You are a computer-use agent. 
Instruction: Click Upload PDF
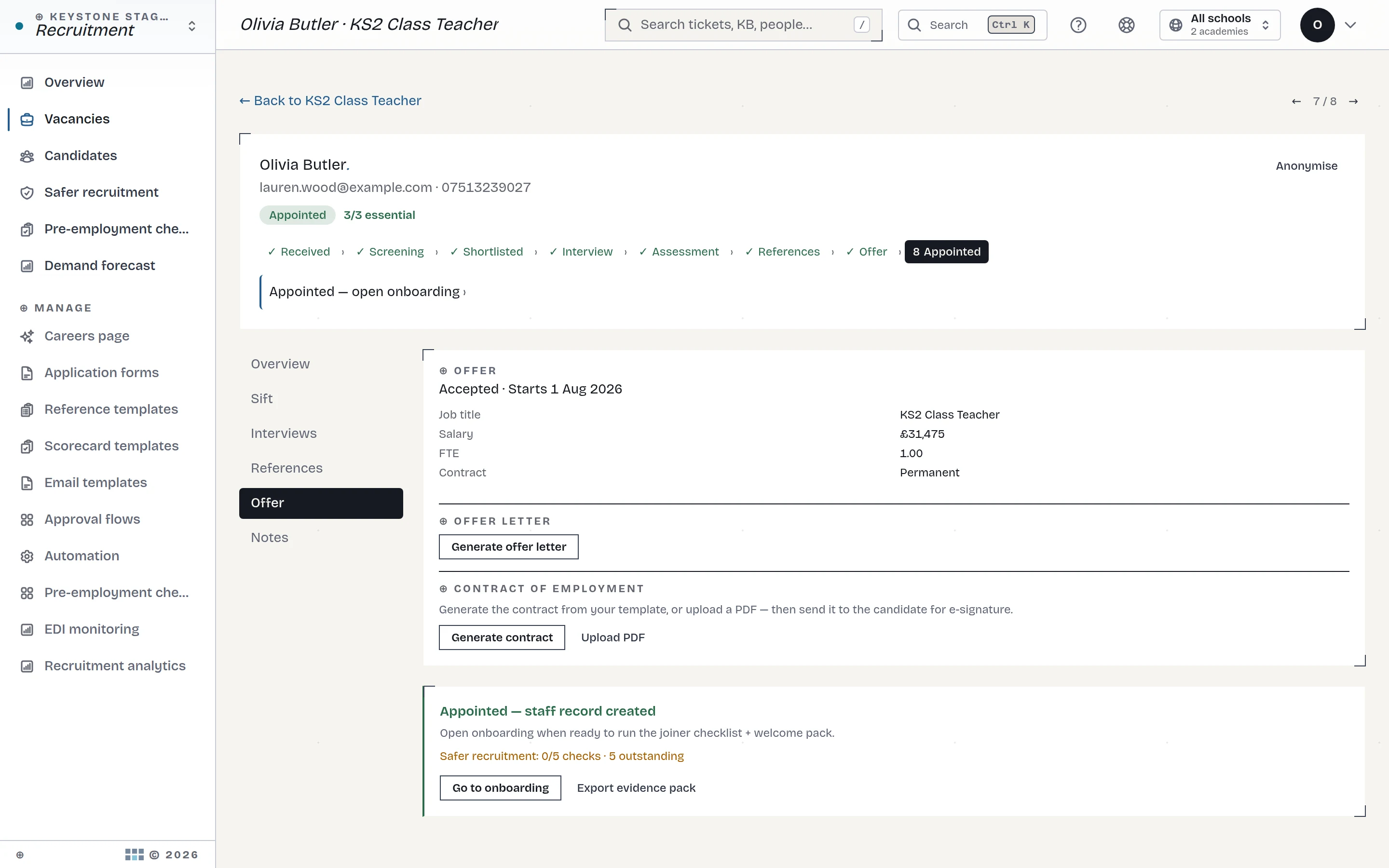[613, 638]
